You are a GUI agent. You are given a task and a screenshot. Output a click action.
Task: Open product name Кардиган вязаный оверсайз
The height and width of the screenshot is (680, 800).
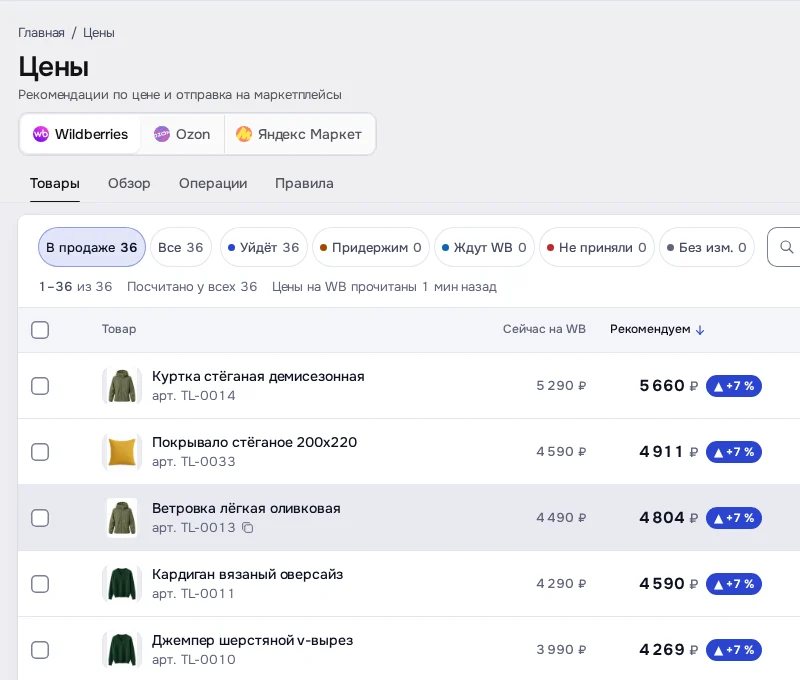click(x=247, y=574)
